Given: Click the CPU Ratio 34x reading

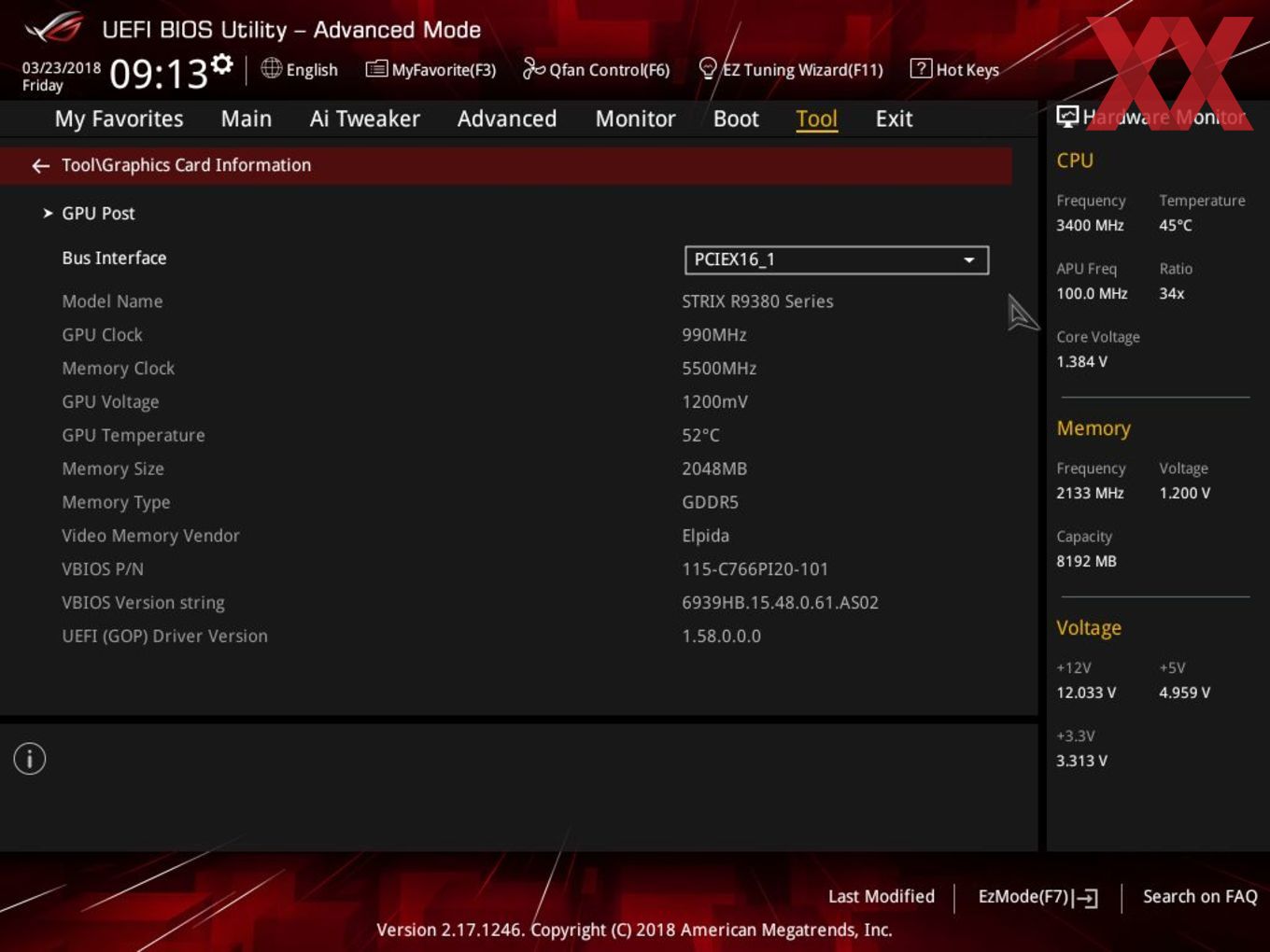Looking at the screenshot, I should pyautogui.click(x=1172, y=294).
